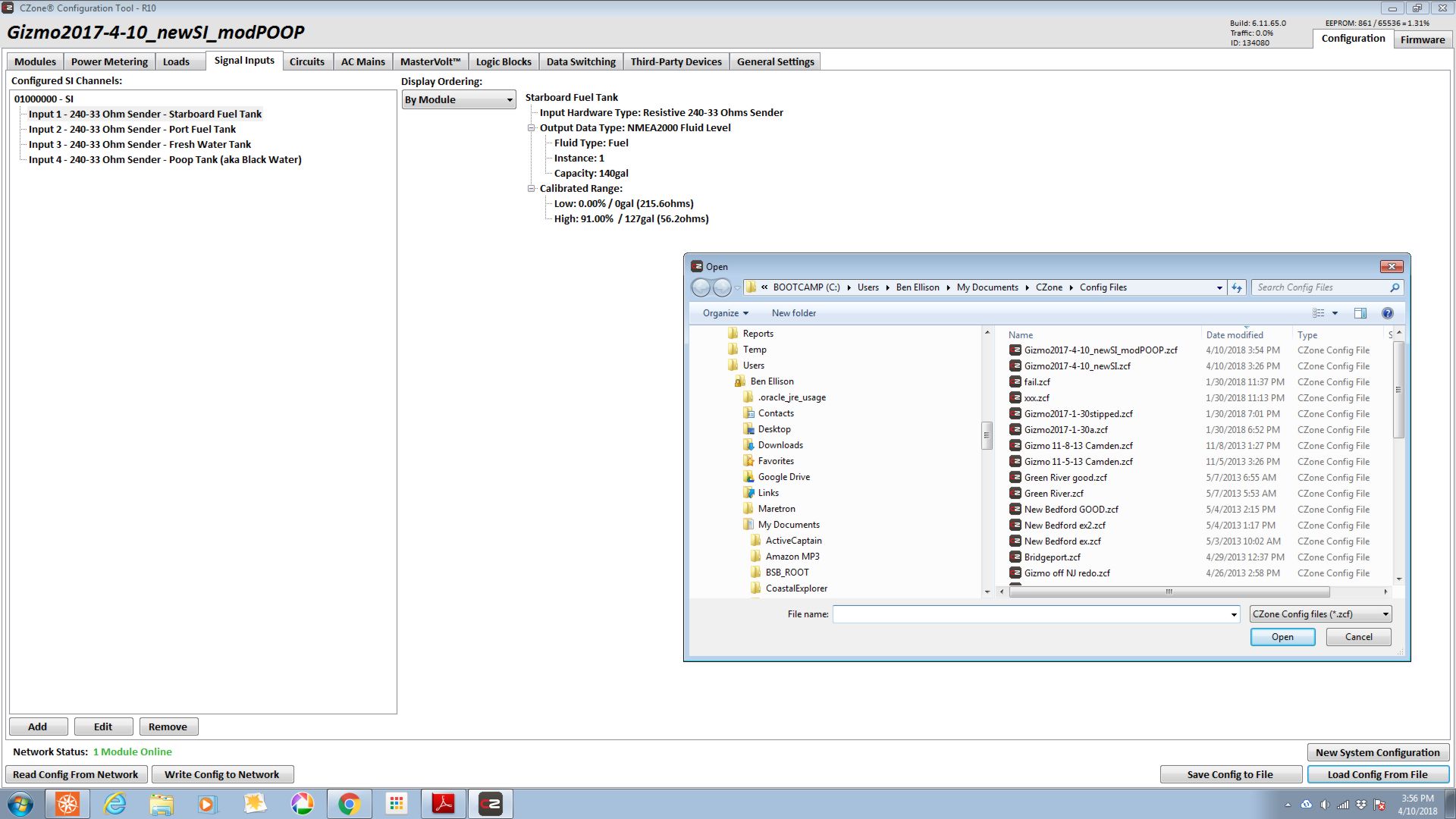Toggle the preview pane icon
Viewport: 1456px width, 819px height.
1360,313
